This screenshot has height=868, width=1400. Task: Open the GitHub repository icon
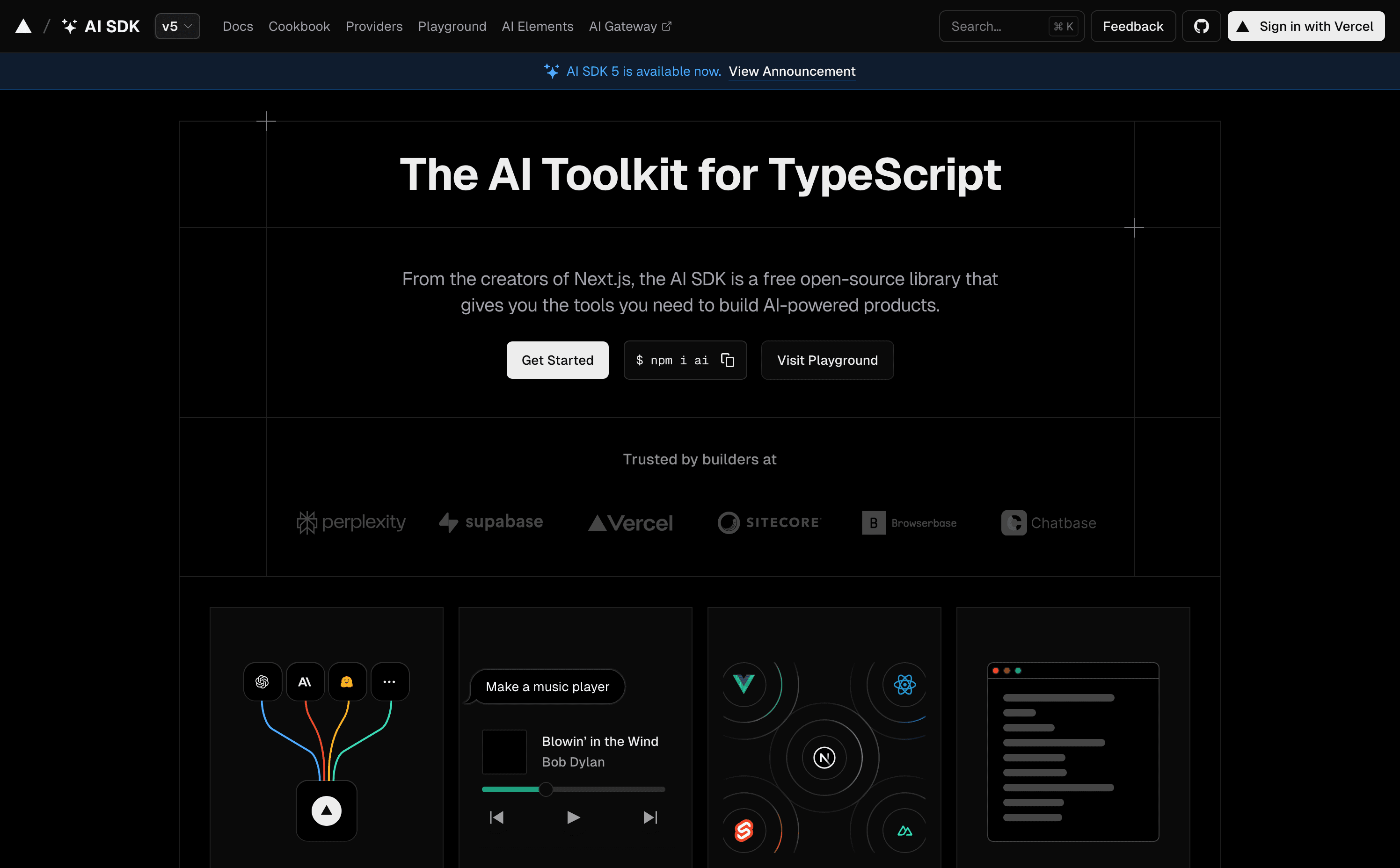pyautogui.click(x=1201, y=26)
